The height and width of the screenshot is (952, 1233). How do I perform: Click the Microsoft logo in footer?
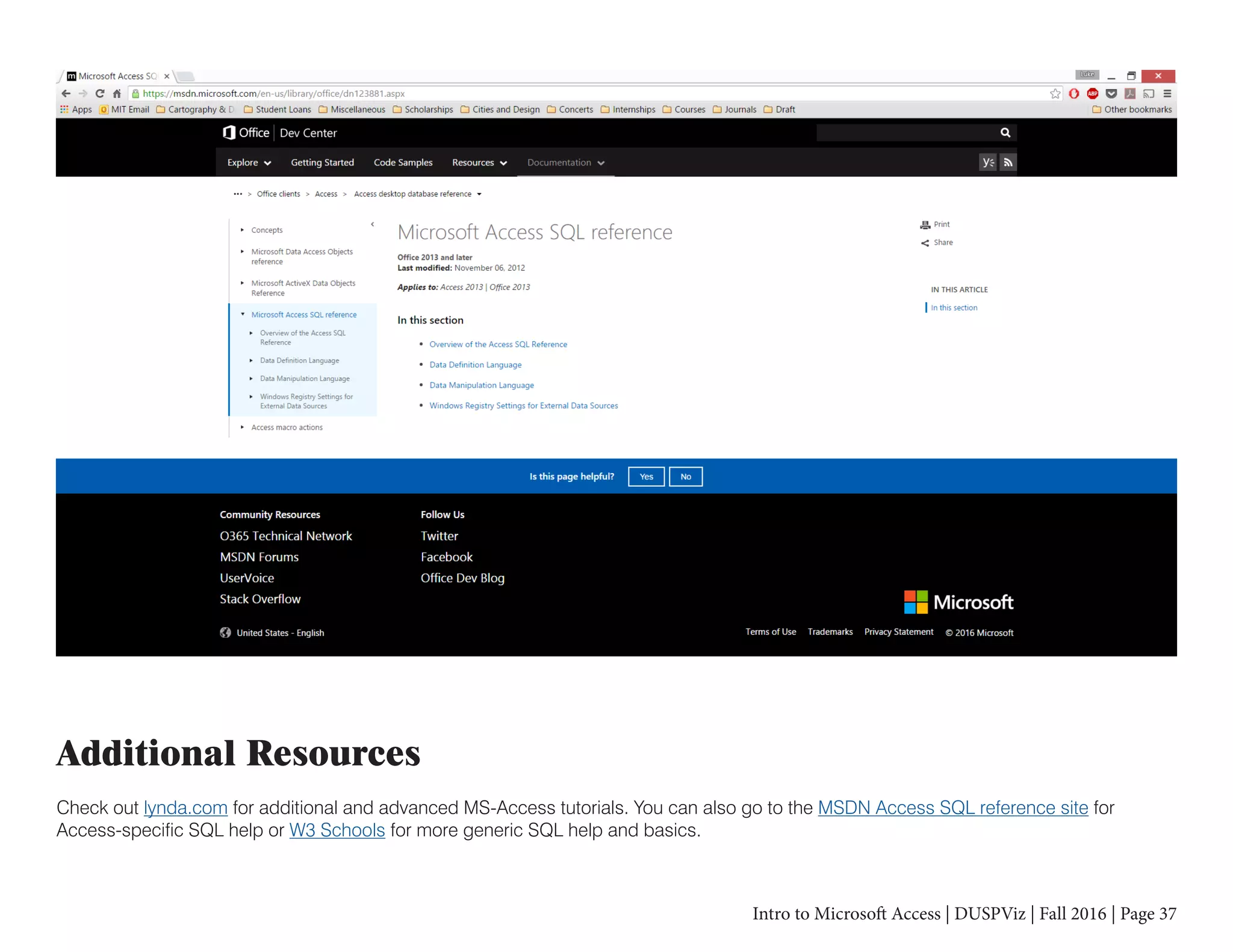click(x=958, y=602)
